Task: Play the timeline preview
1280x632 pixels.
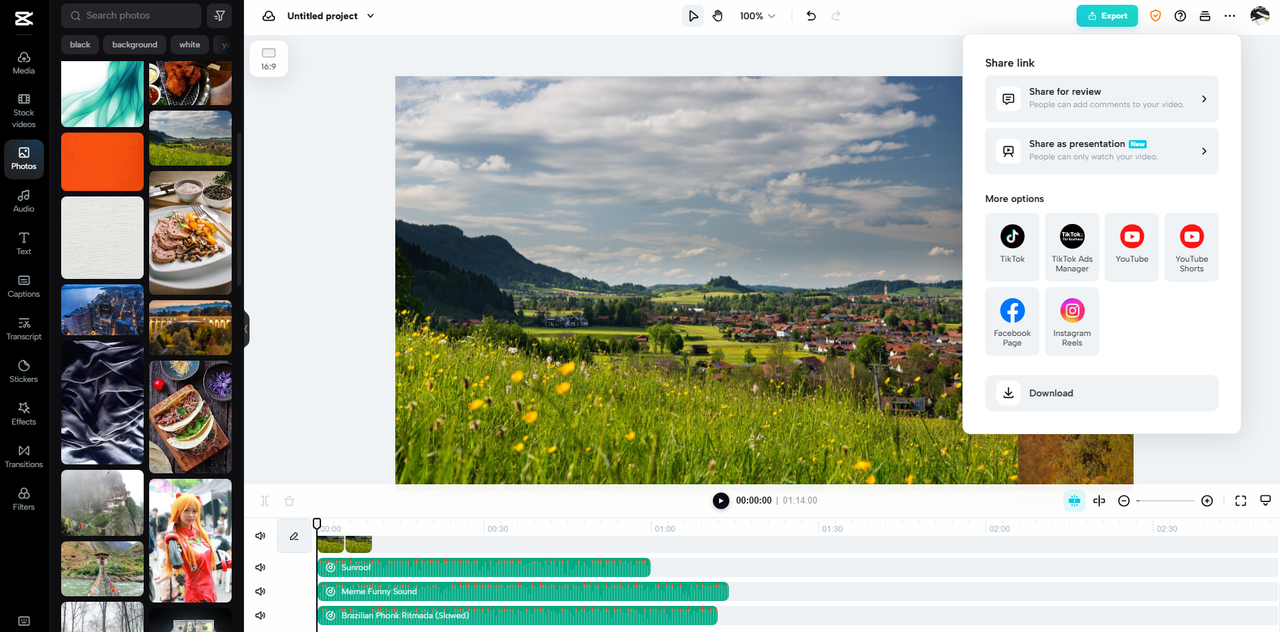Action: pyautogui.click(x=720, y=501)
